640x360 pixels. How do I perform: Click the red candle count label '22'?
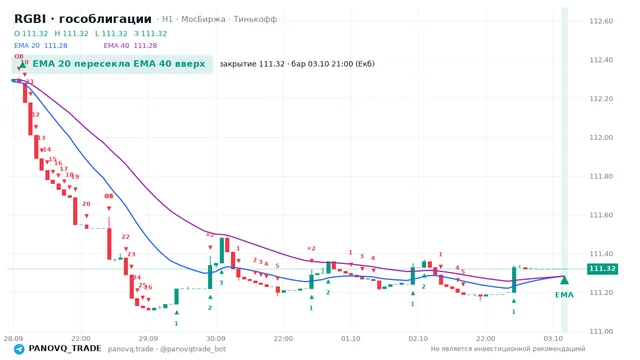coord(125,237)
